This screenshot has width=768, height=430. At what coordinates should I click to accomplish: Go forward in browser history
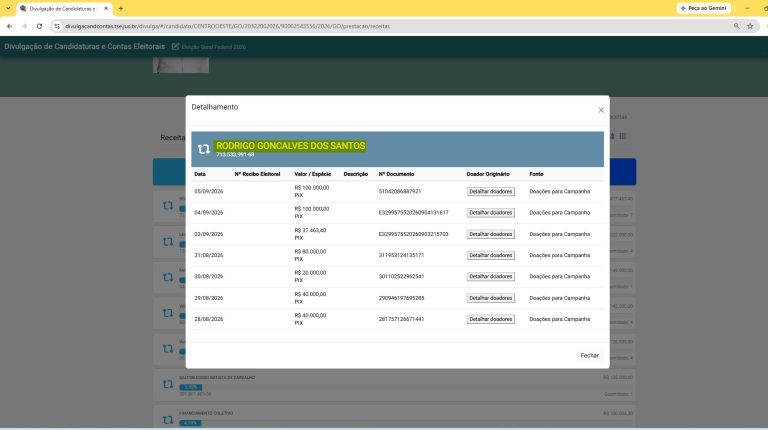(24, 26)
